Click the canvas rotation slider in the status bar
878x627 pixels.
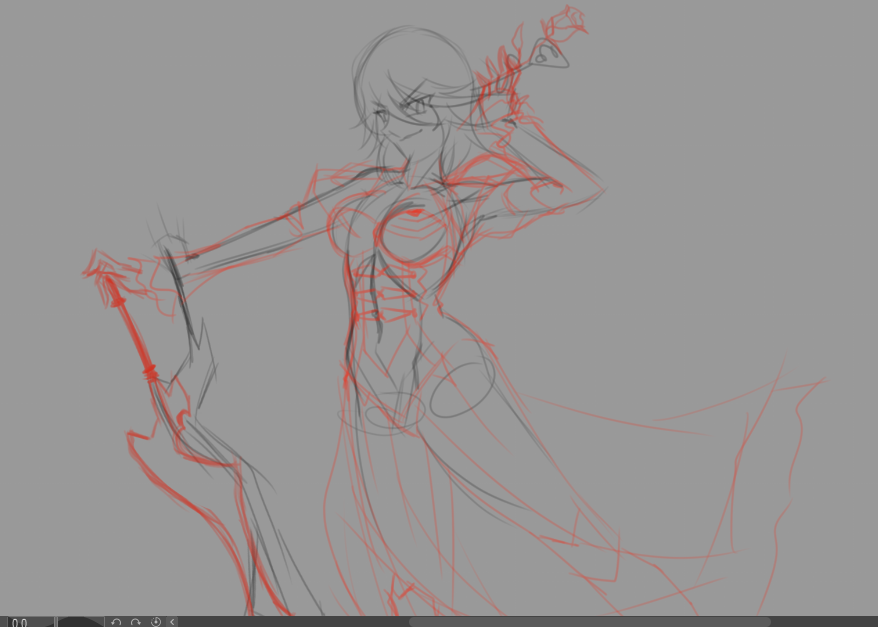(80, 621)
